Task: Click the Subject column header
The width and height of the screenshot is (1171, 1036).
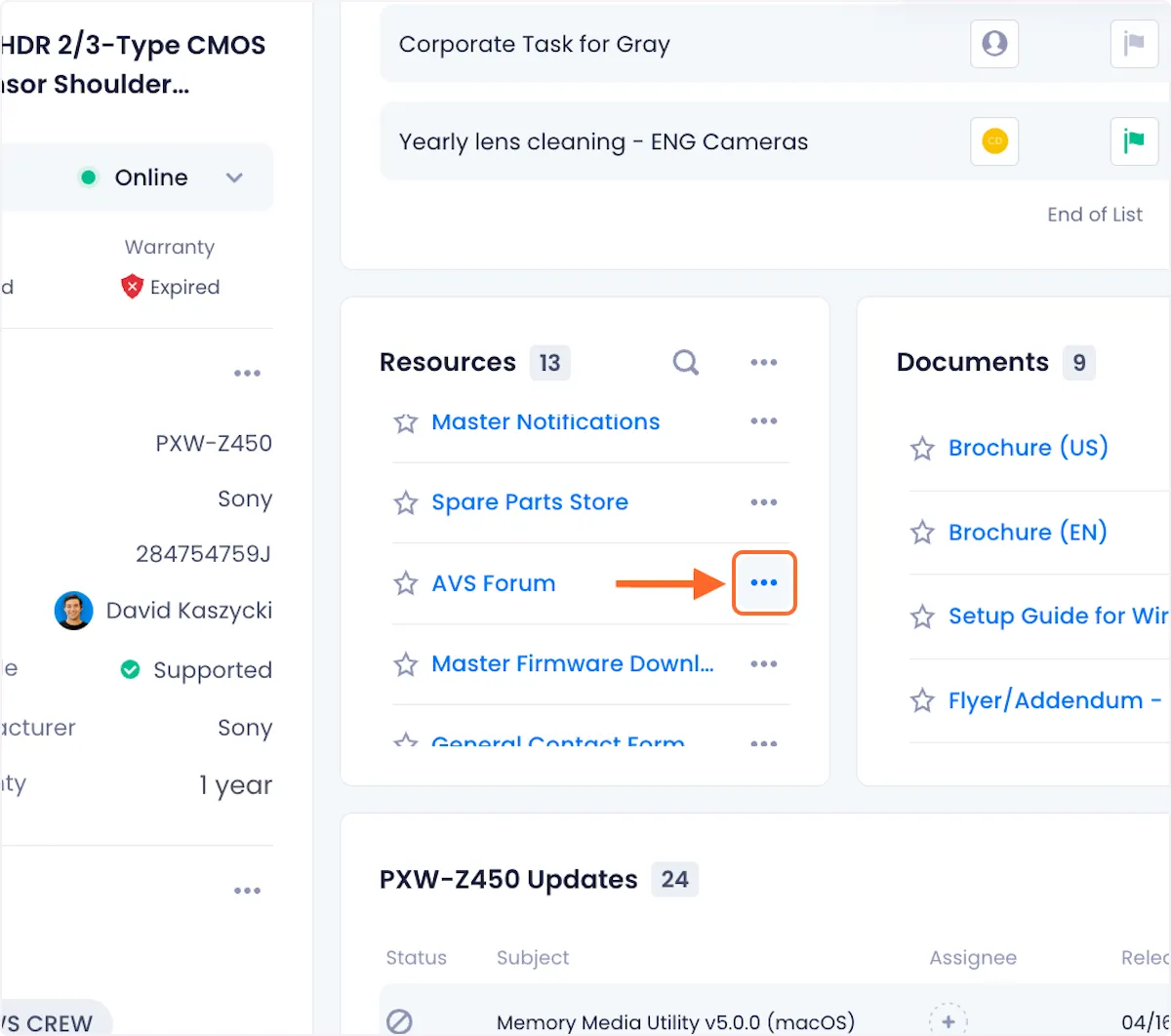Action: point(533,958)
